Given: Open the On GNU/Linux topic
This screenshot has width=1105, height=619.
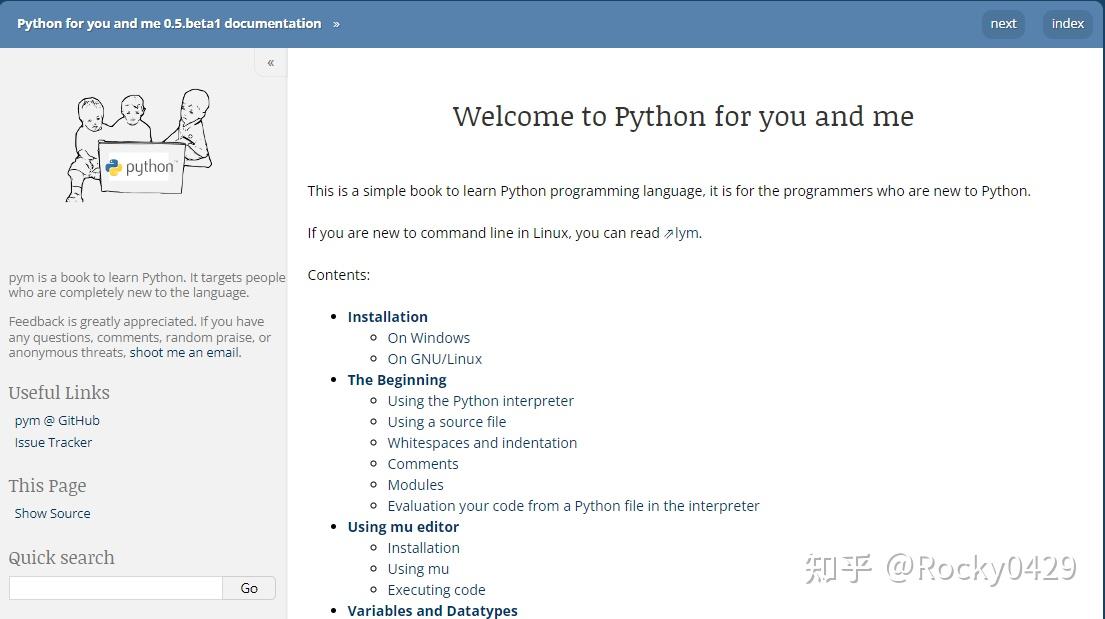Looking at the screenshot, I should (x=435, y=358).
